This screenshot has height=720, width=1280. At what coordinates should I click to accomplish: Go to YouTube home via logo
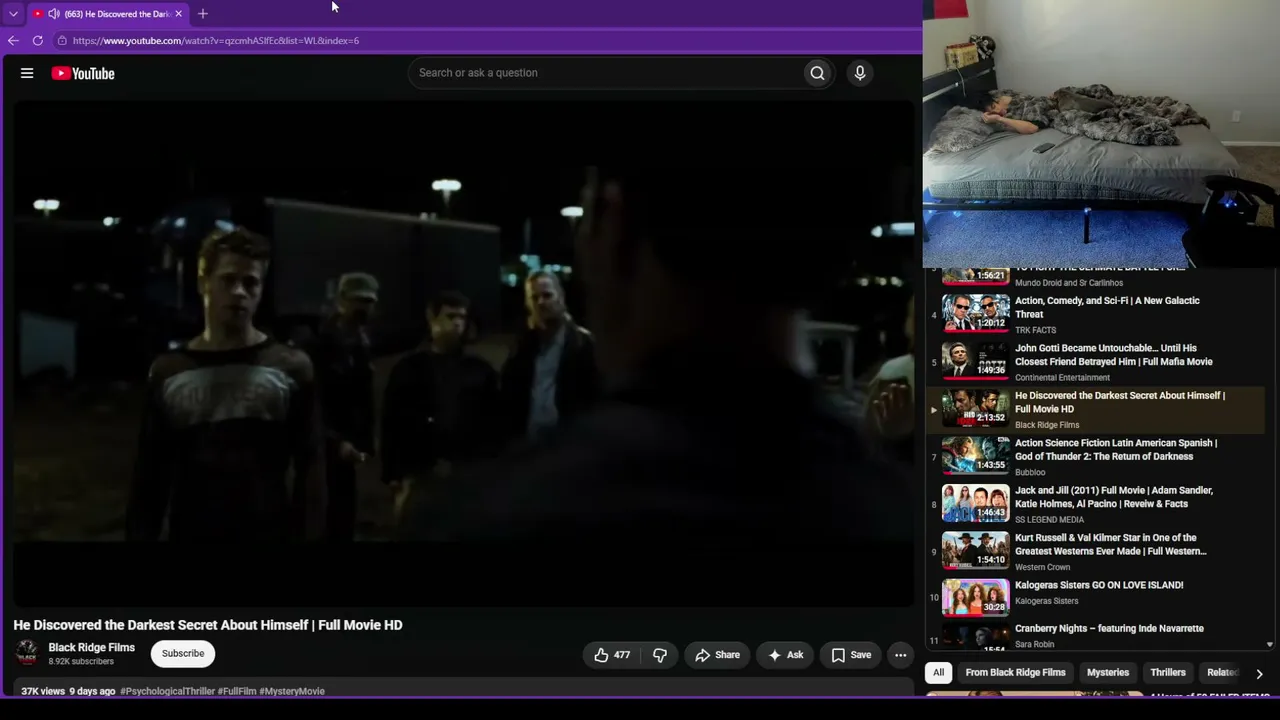pyautogui.click(x=83, y=73)
